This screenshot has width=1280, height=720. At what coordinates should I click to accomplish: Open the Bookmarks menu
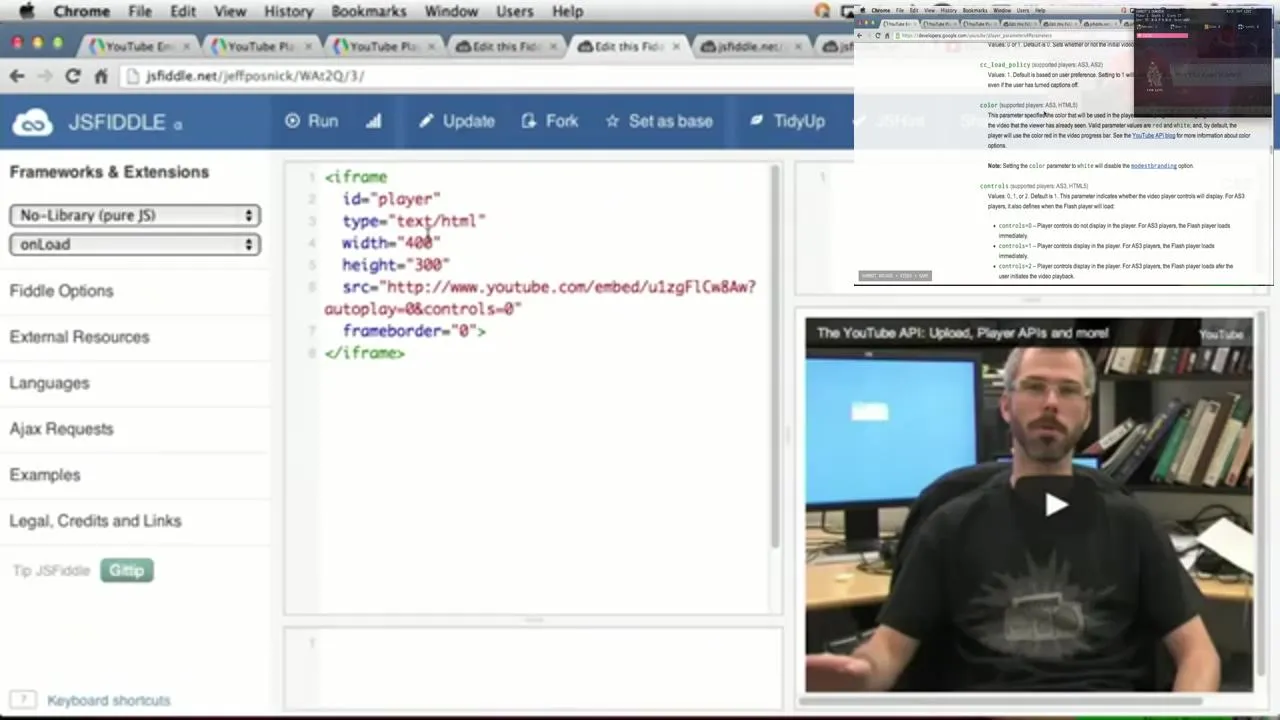pos(368,11)
